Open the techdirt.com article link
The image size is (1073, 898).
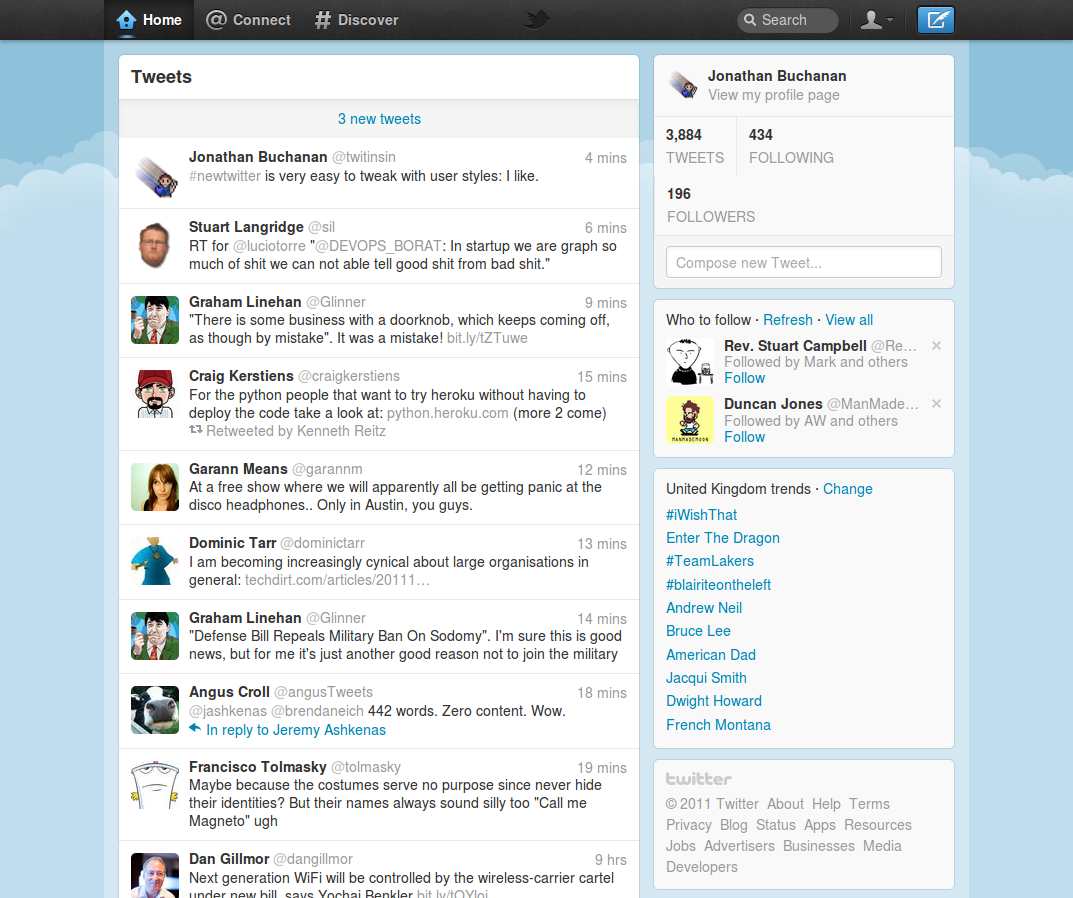tap(337, 580)
